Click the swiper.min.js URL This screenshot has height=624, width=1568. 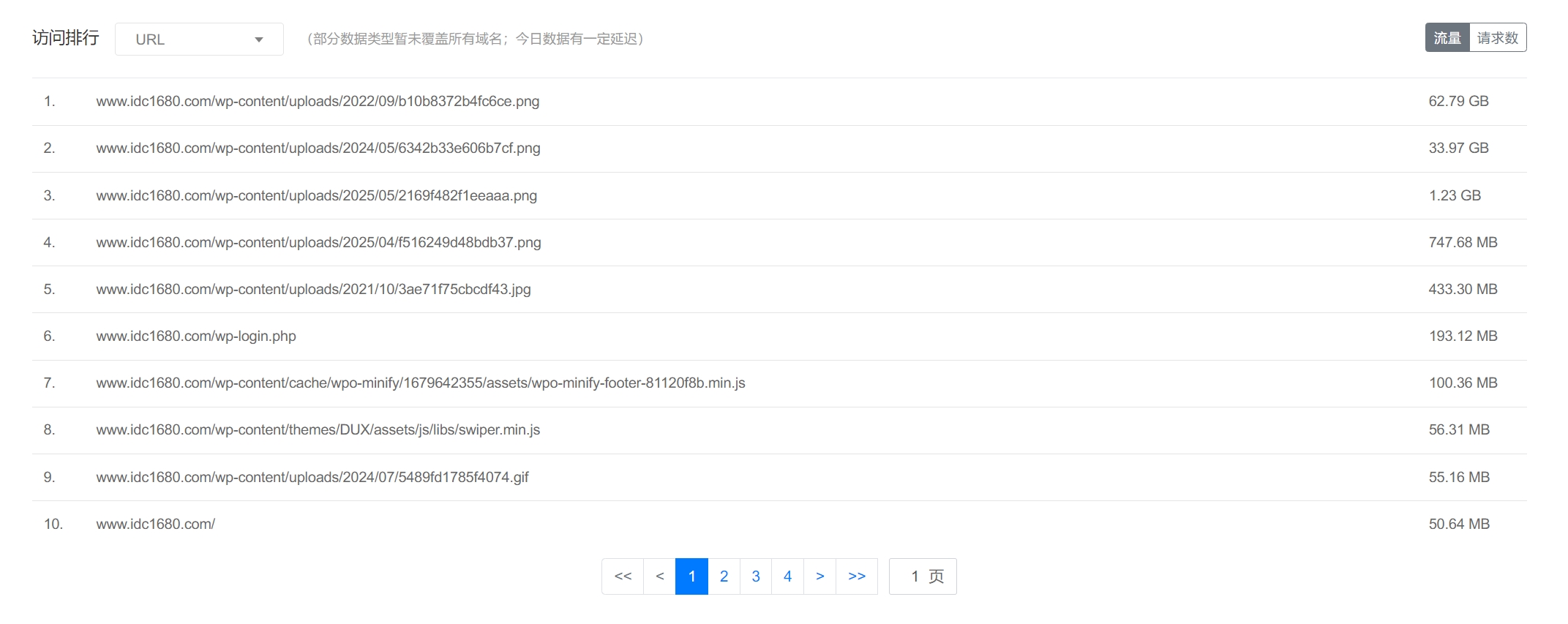[318, 430]
